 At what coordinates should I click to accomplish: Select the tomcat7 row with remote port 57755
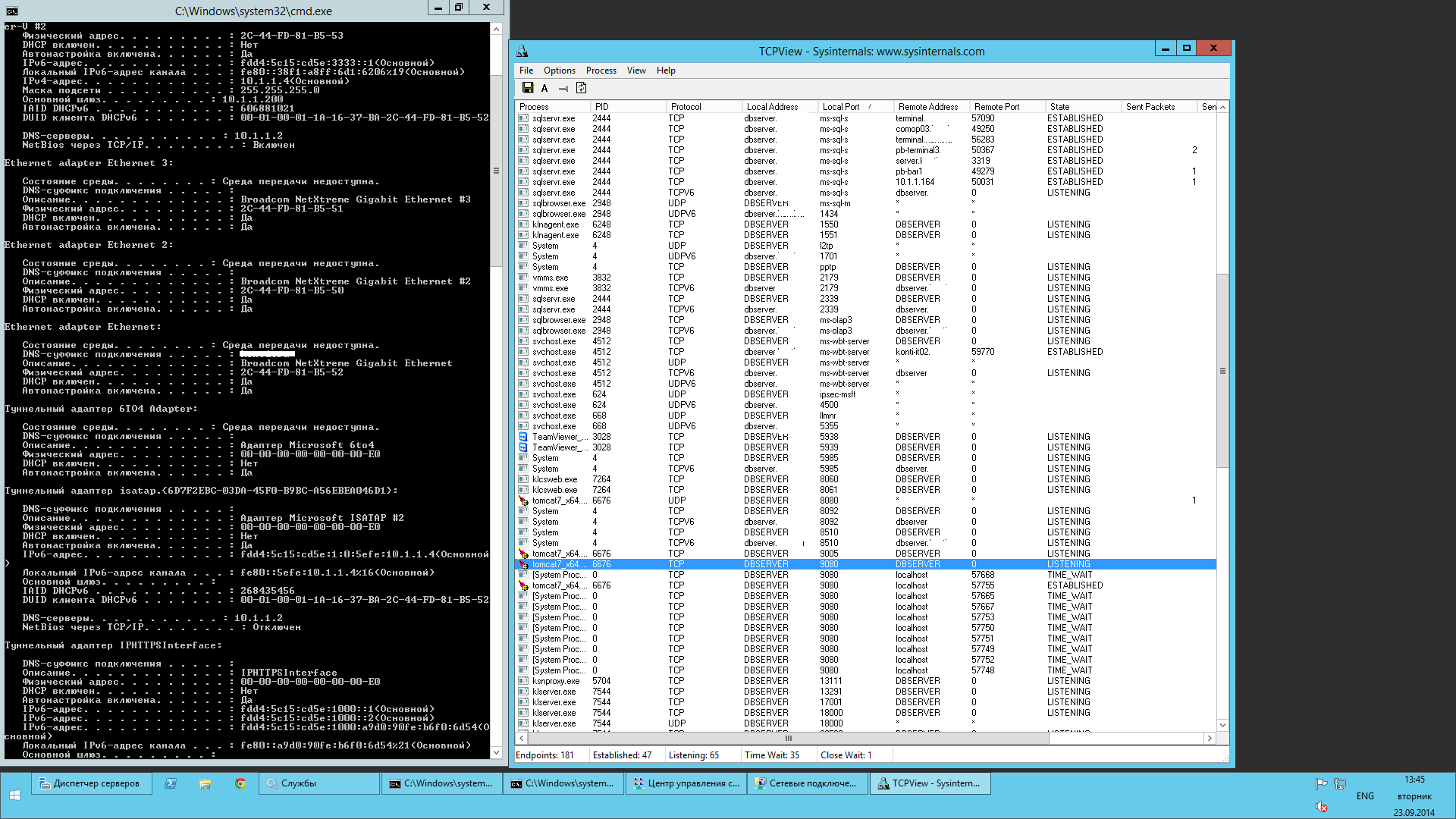click(866, 585)
